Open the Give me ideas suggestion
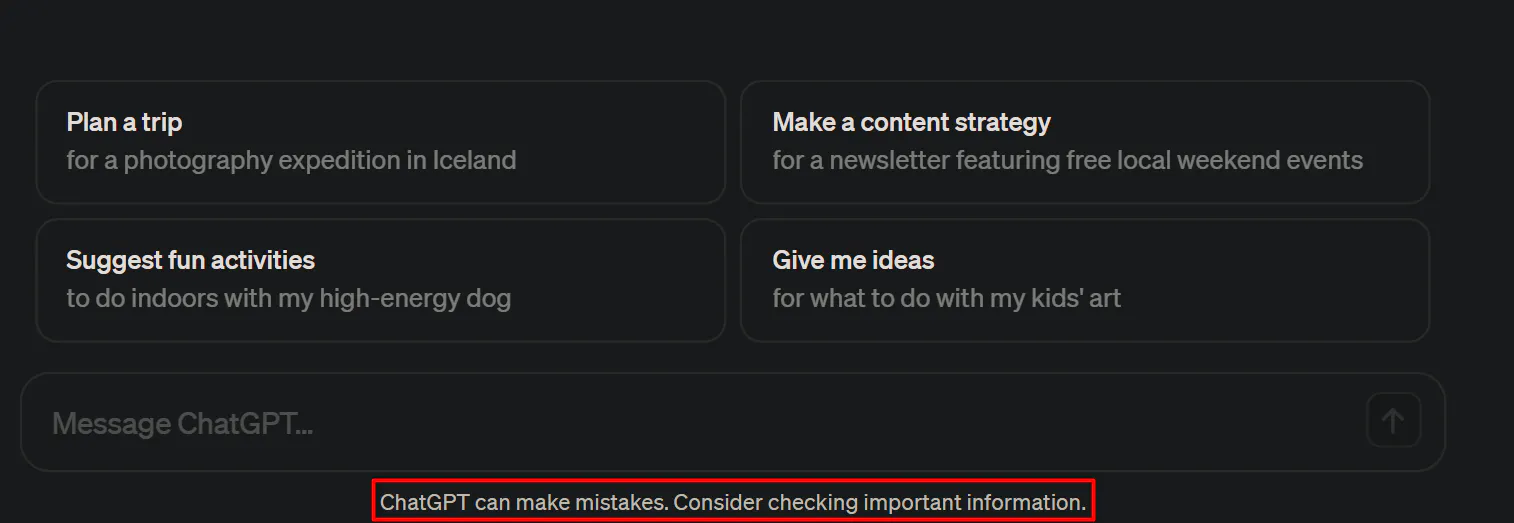 coord(1084,280)
